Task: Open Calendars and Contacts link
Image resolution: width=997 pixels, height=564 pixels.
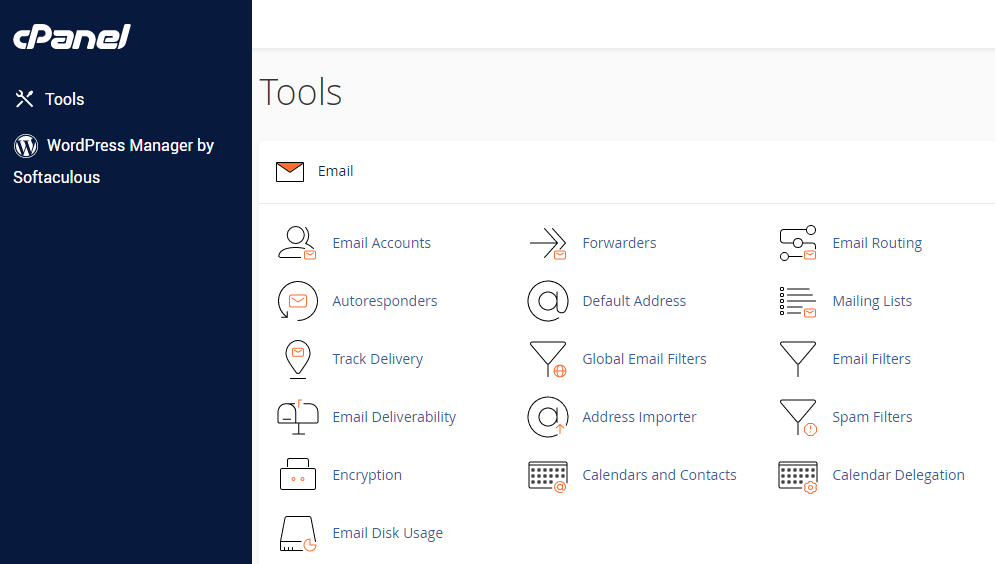Action: (659, 475)
